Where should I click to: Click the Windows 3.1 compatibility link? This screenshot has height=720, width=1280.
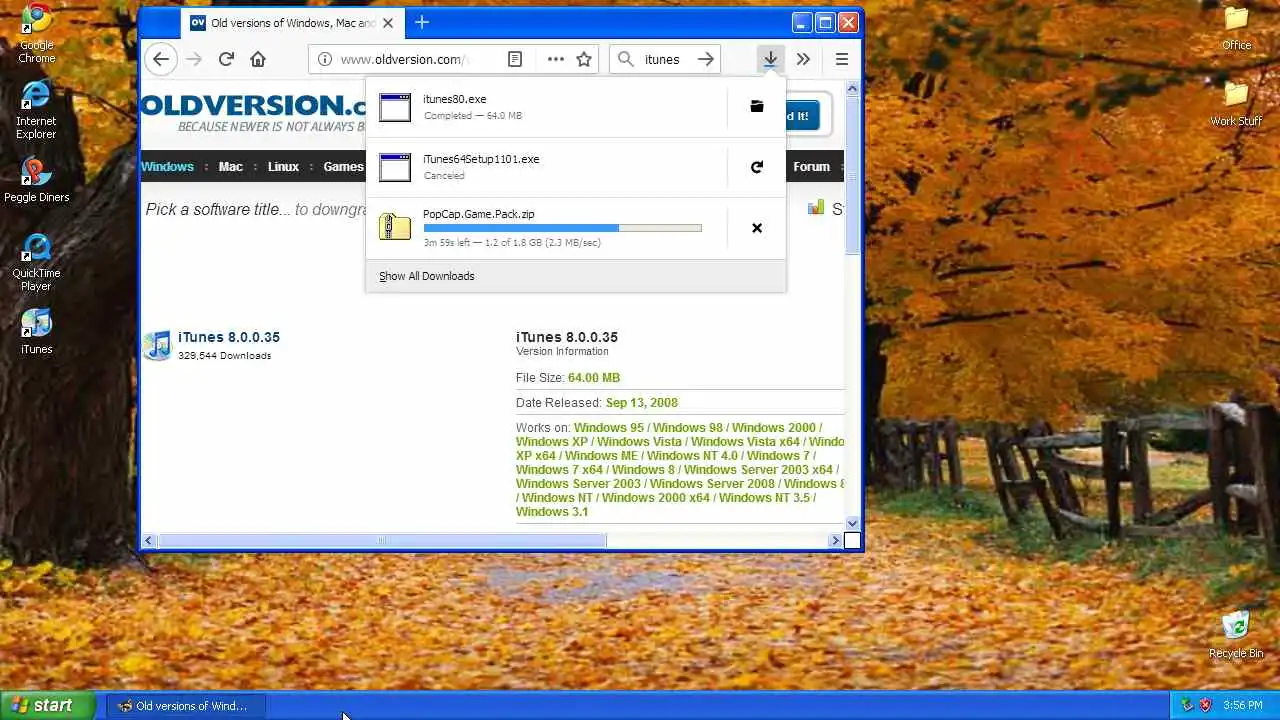click(x=552, y=512)
